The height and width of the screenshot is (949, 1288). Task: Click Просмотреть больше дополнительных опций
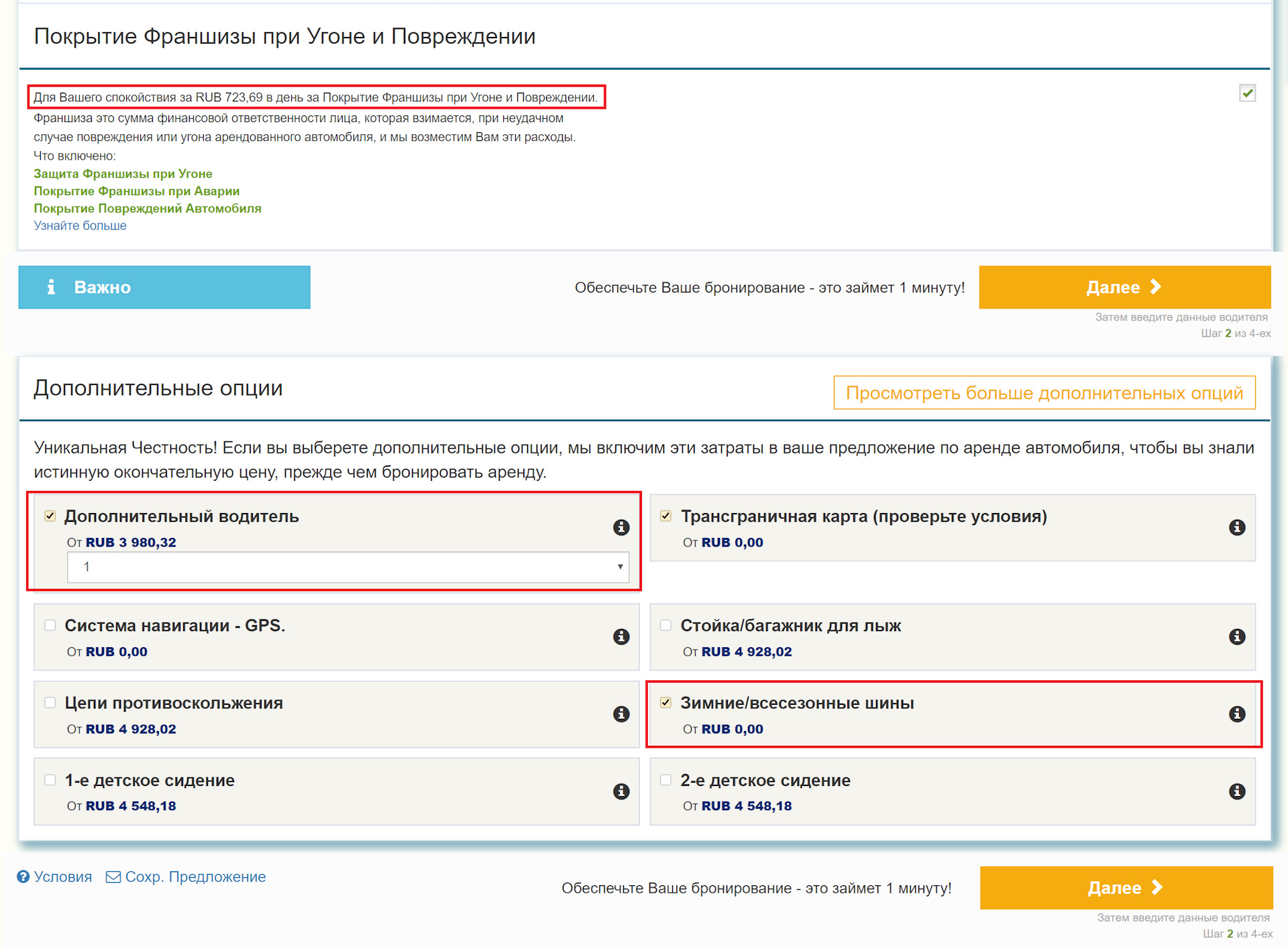[x=1044, y=392]
